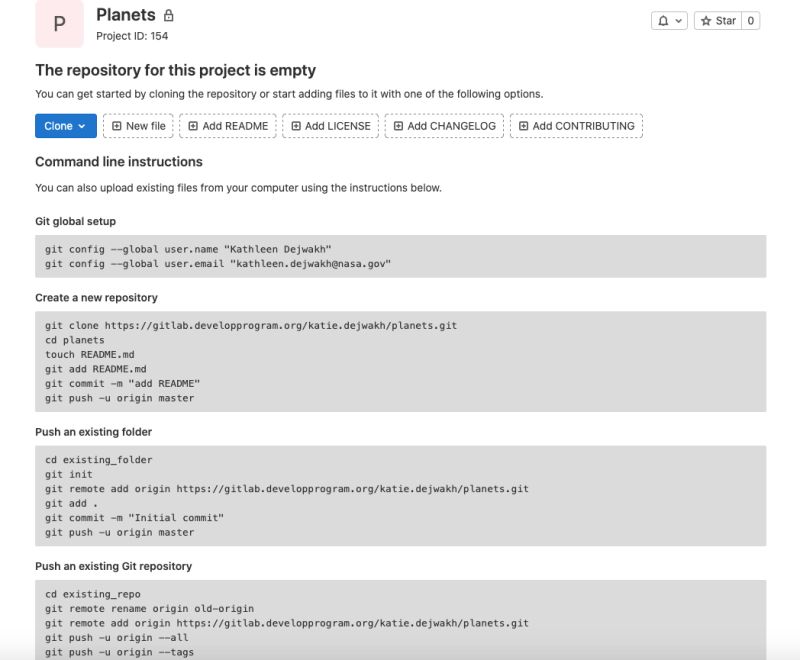Click the private lock icon beside Planets
The width and height of the screenshot is (800, 660).
point(168,15)
